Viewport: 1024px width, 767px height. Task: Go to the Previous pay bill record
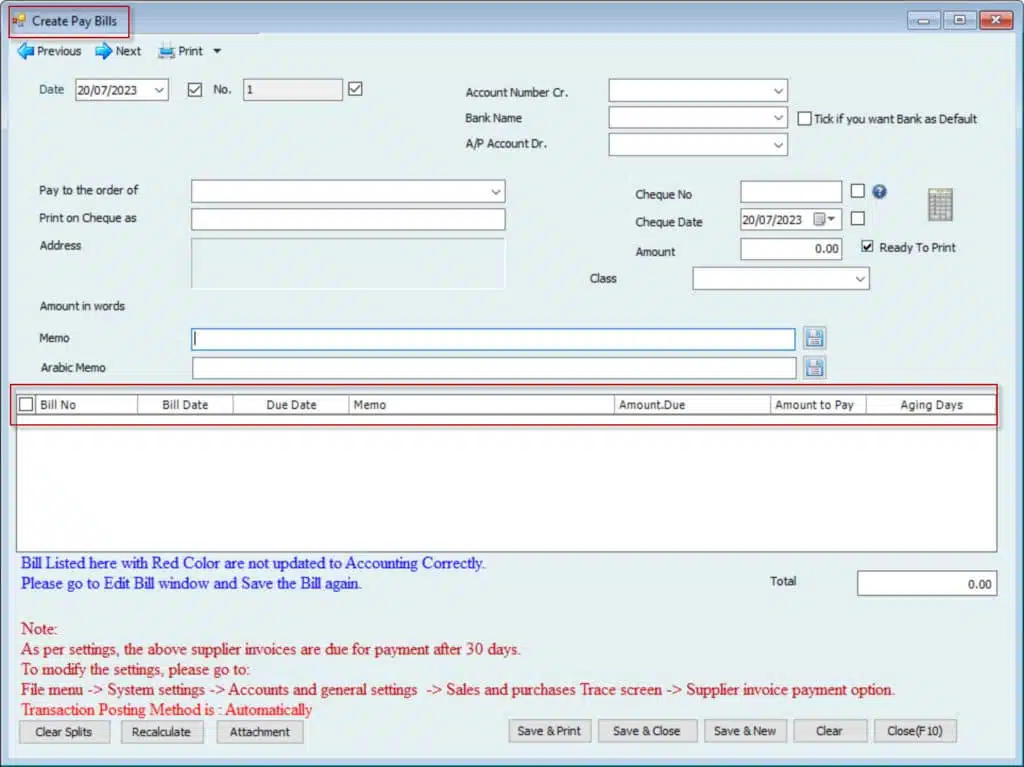(x=49, y=51)
